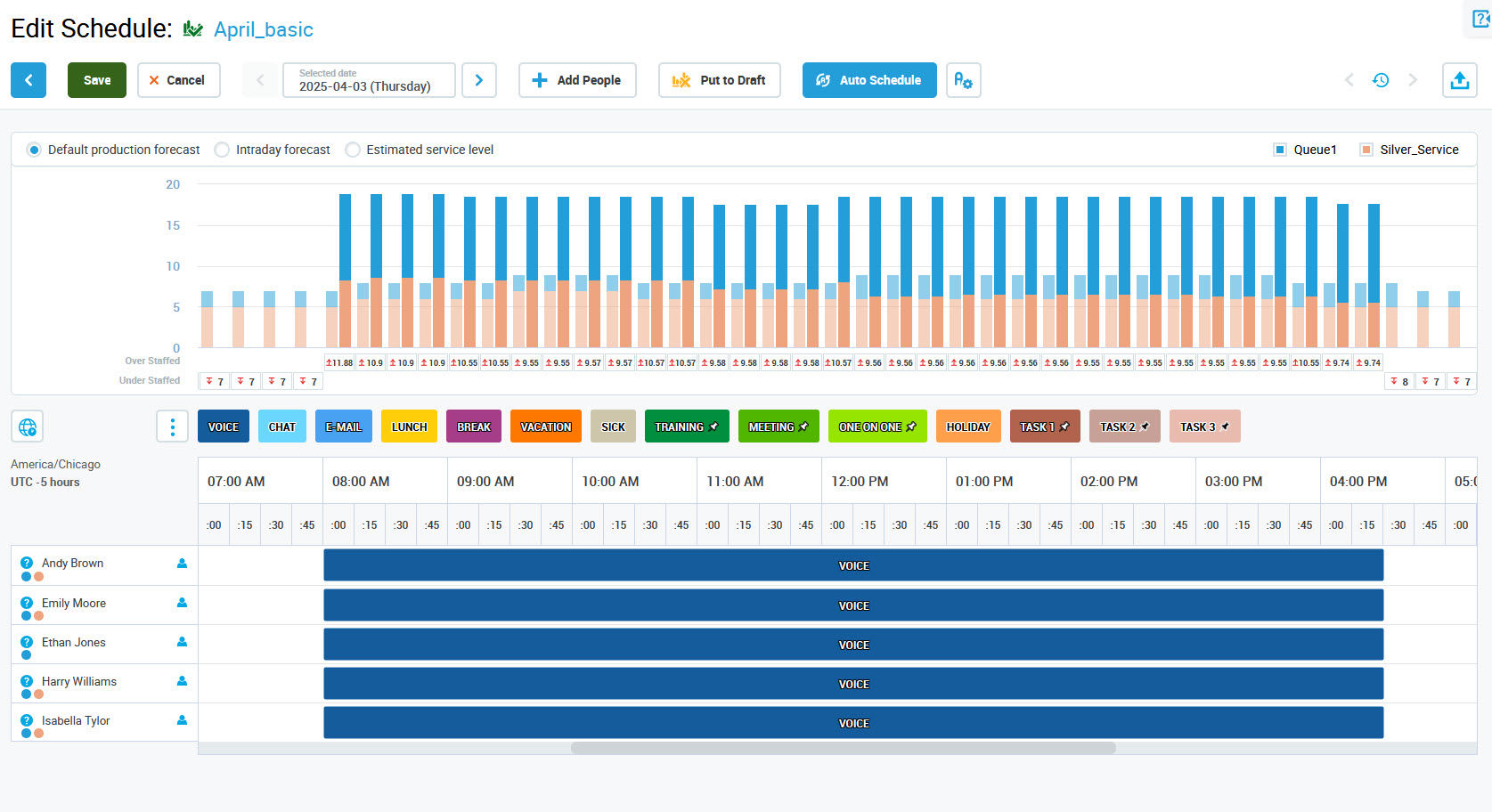Screen dimensions: 1492x812
Task: Click the Save button
Action: tap(97, 80)
